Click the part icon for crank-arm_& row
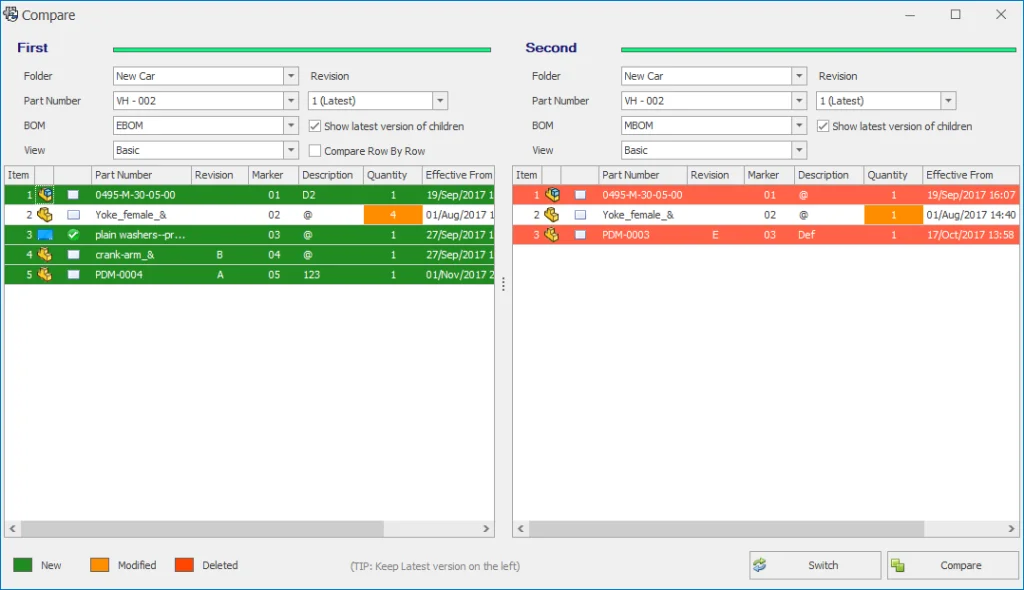 point(45,255)
